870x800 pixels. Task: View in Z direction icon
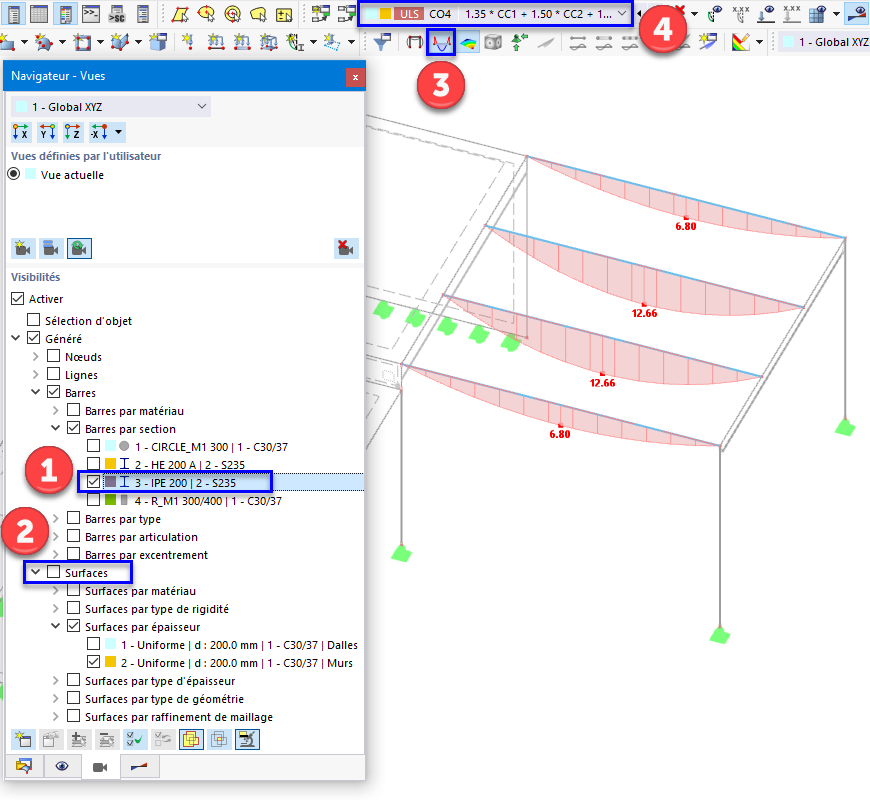[x=73, y=132]
